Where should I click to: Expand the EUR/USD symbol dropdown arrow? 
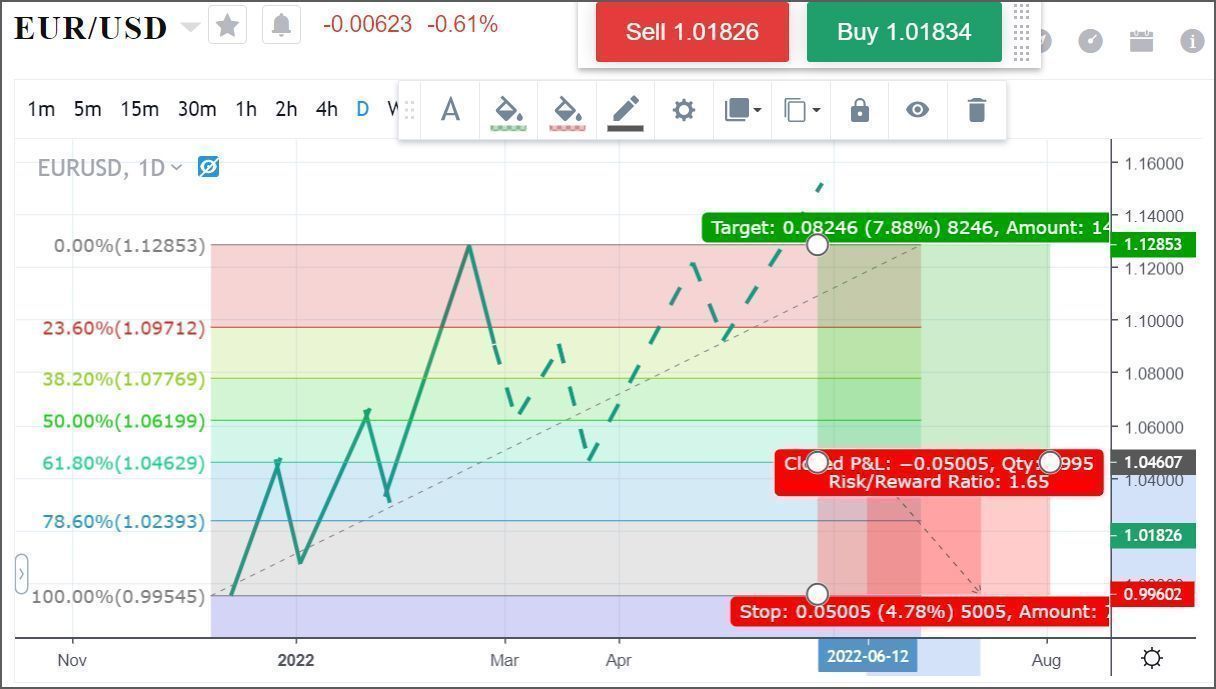190,27
